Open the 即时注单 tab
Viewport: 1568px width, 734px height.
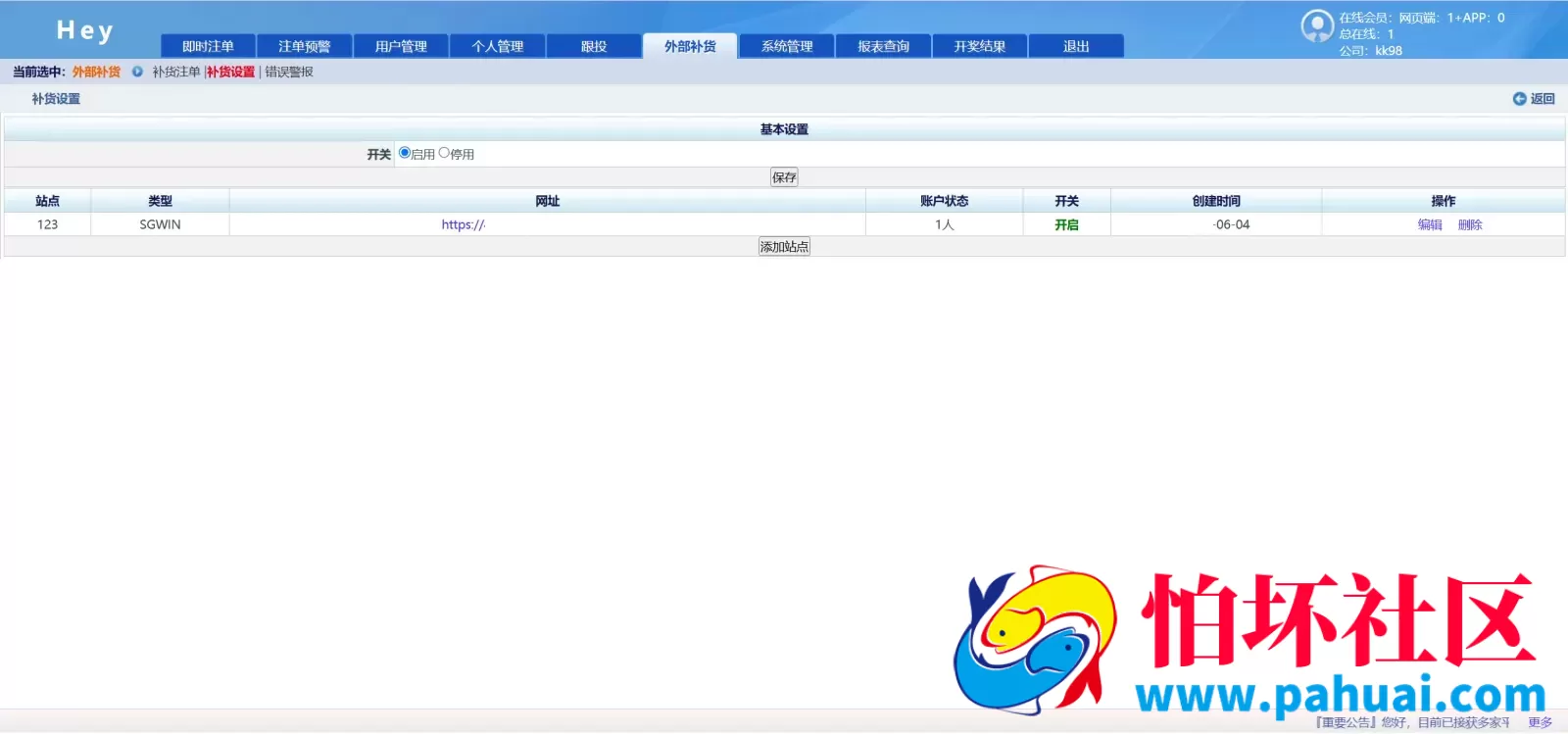(208, 46)
